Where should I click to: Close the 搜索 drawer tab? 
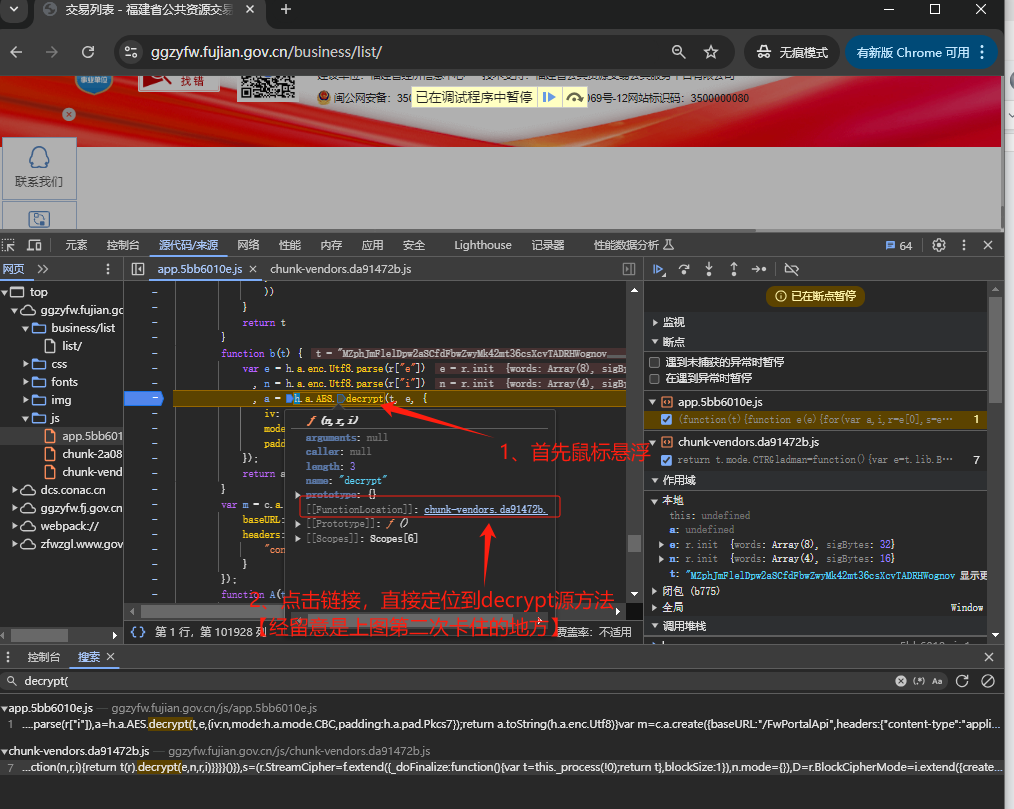111,656
